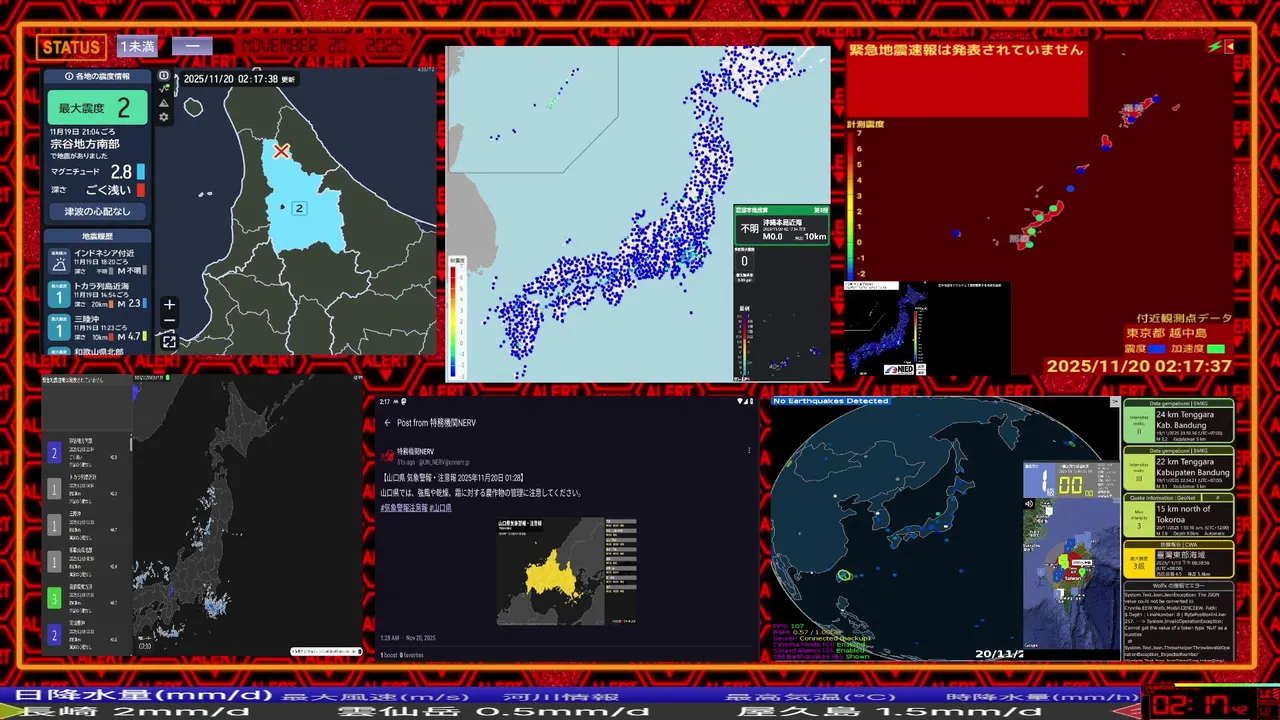Open the warning triangle icon in map sidebar
This screenshot has width=1280, height=720.
click(164, 102)
